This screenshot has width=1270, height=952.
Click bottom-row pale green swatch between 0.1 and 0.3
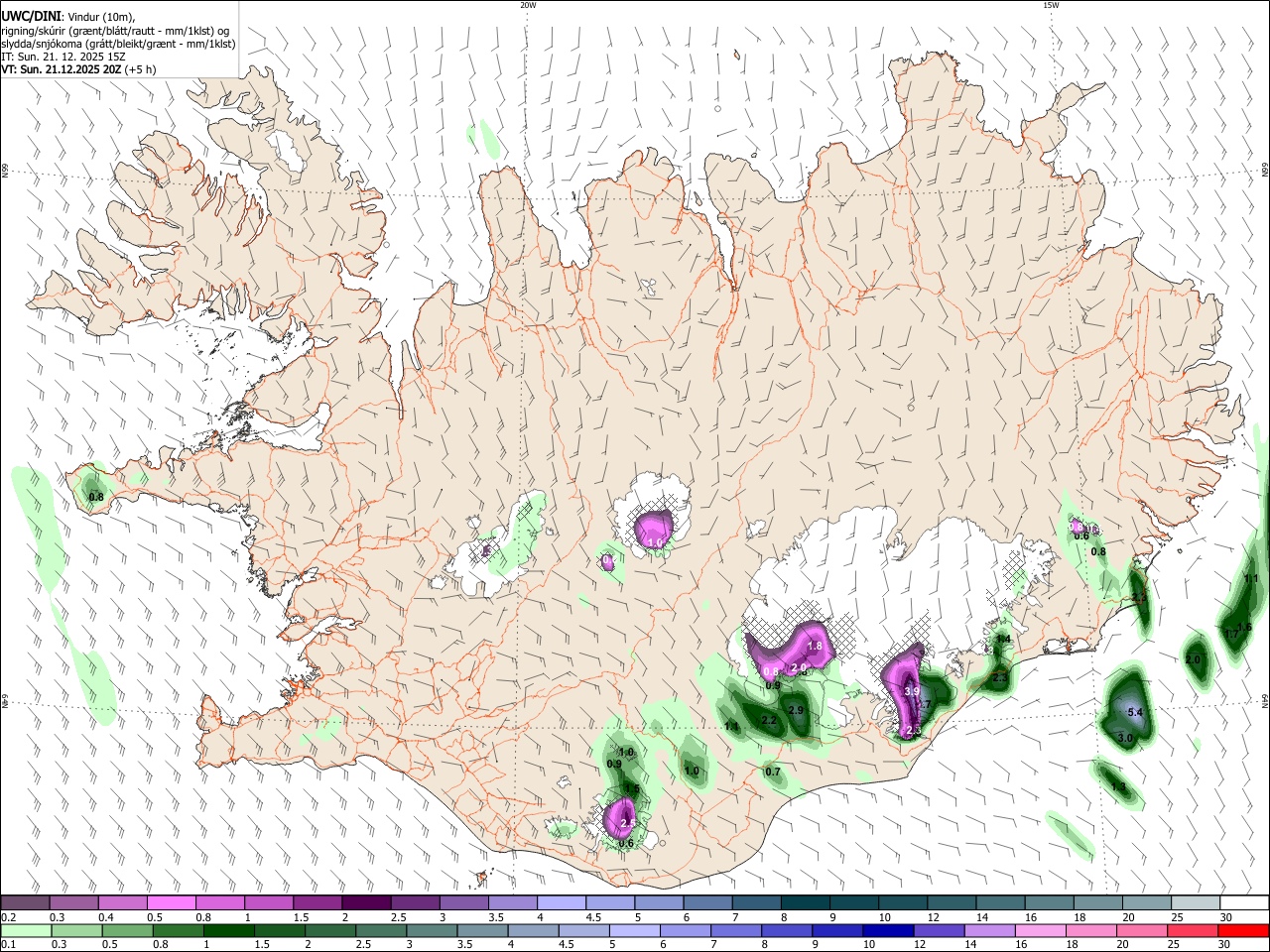click(25, 930)
